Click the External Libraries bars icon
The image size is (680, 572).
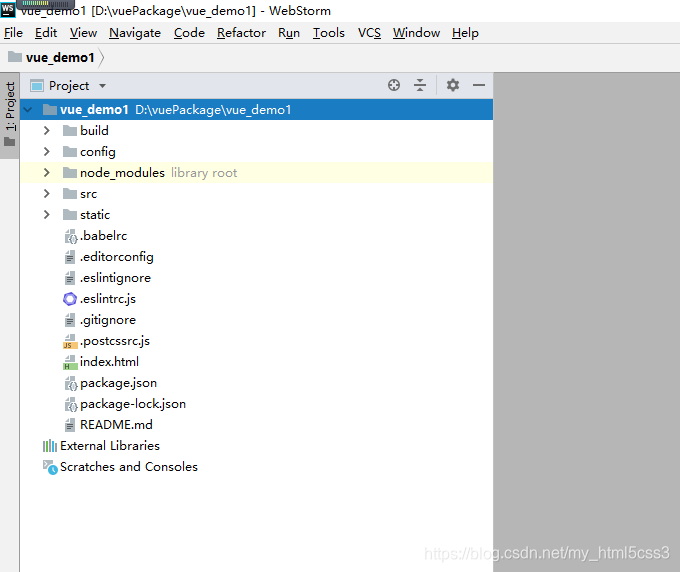click(50, 446)
